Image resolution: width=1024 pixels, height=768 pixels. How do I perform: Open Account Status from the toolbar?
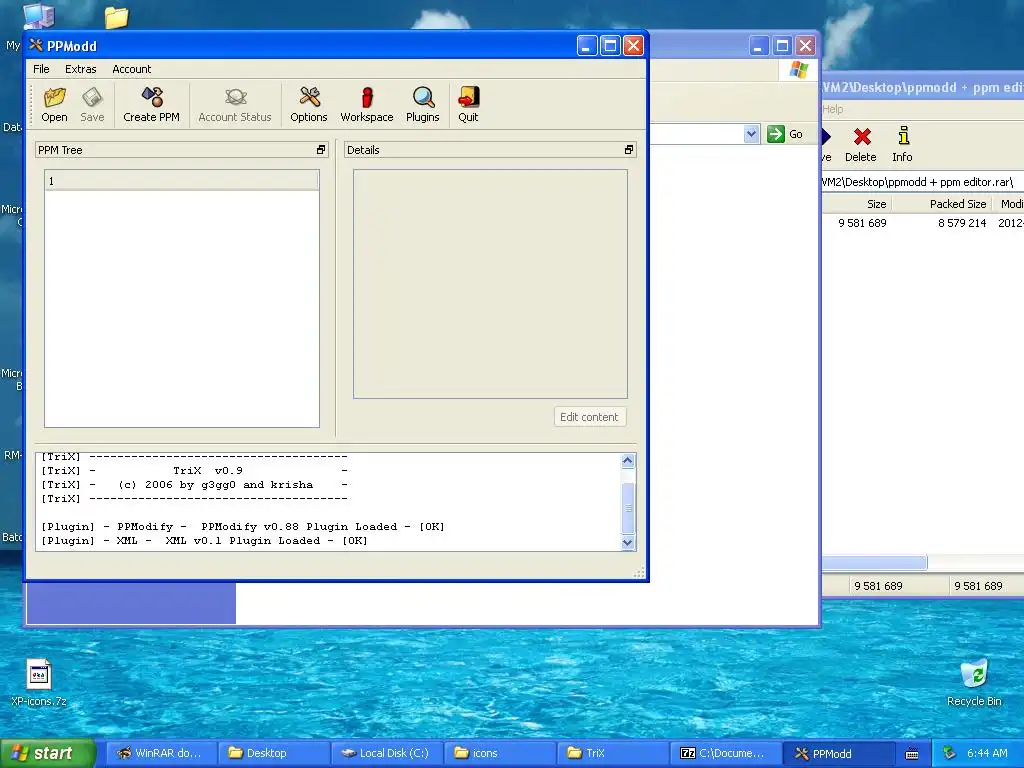tap(235, 104)
